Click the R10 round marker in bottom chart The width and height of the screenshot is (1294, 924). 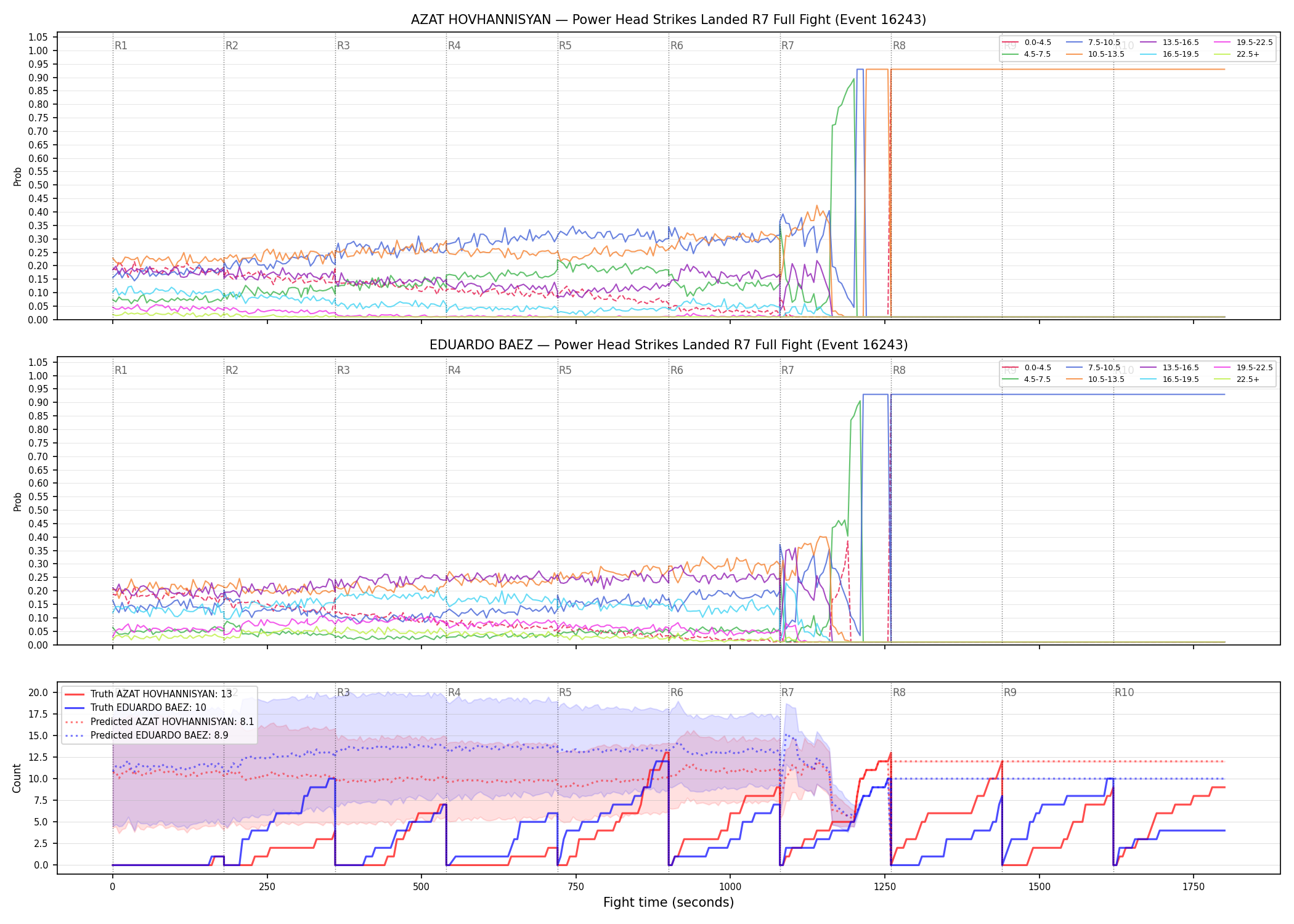point(1124,692)
